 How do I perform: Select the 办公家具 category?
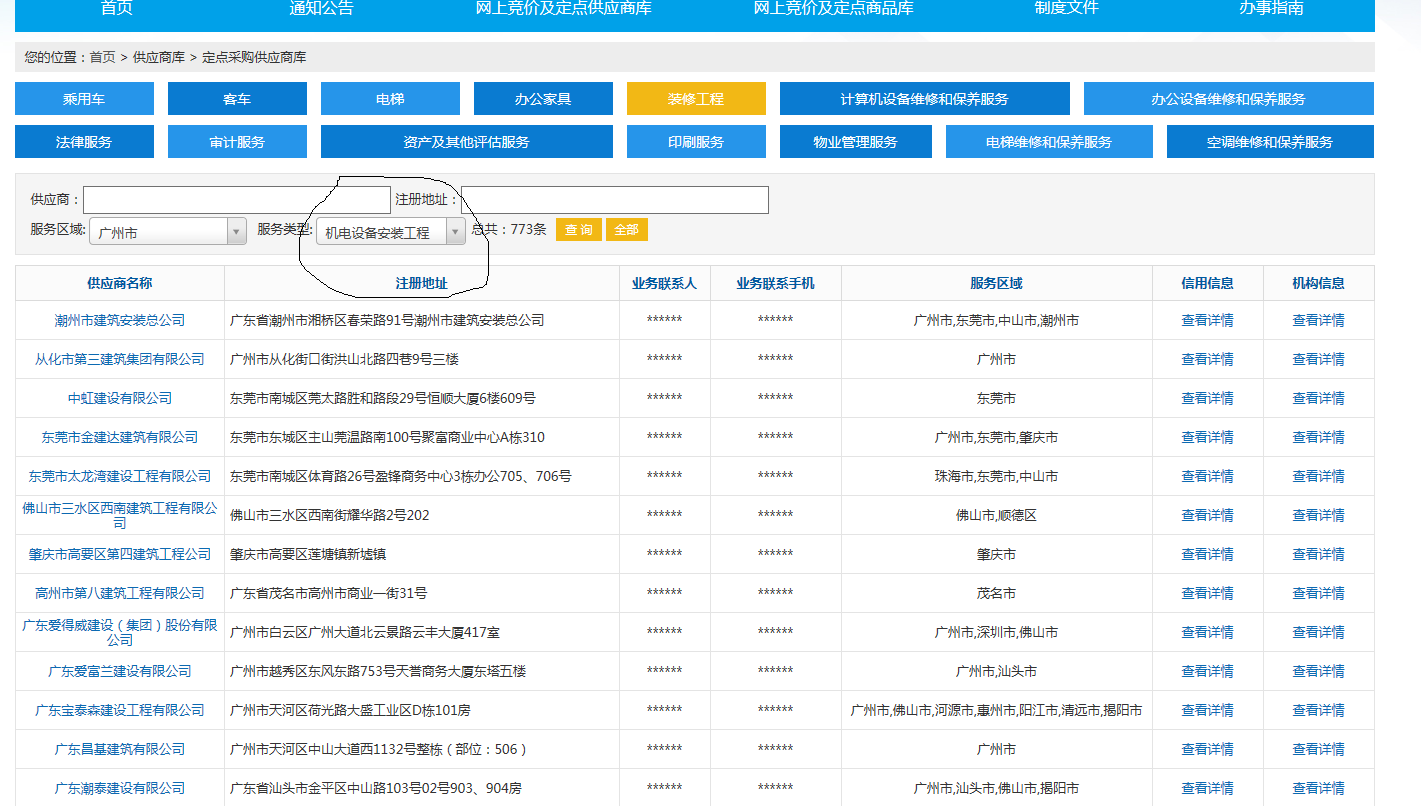[543, 98]
